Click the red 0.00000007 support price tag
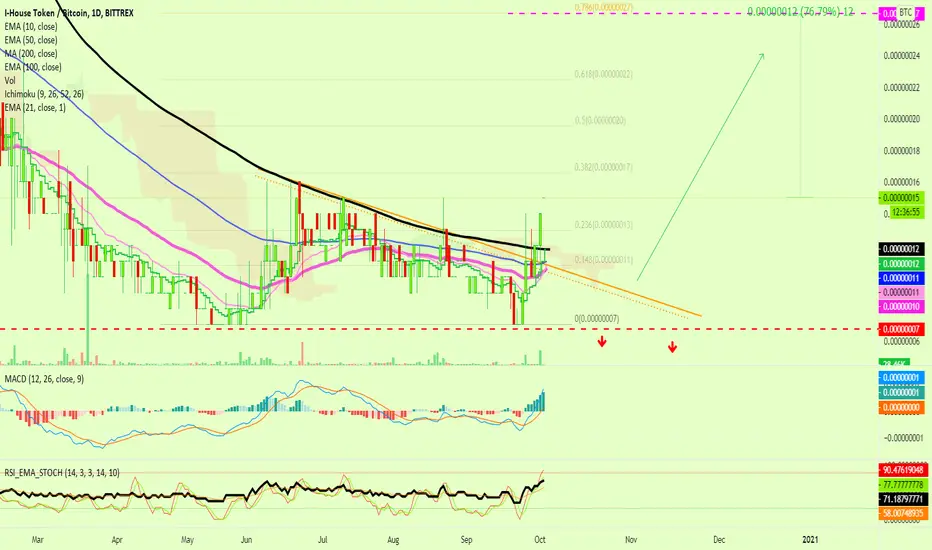The image size is (932, 550). [901, 329]
